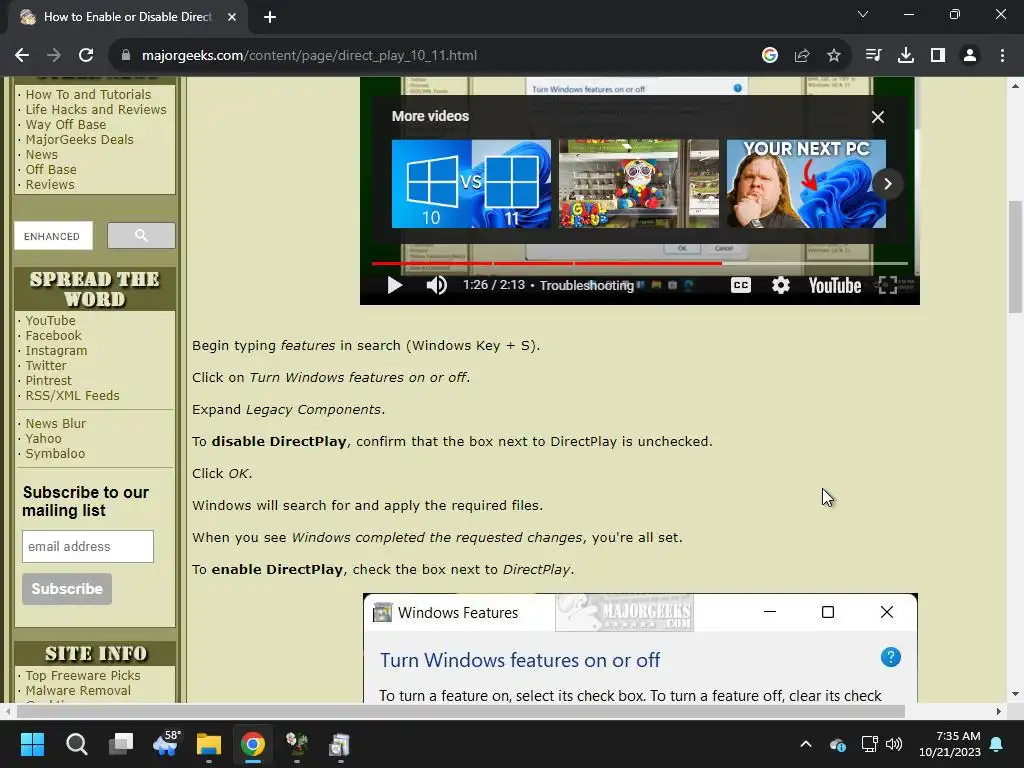Screen dimensions: 1024x768
Task: Open Windows 10 vs 11 video thumbnail
Action: click(x=471, y=184)
